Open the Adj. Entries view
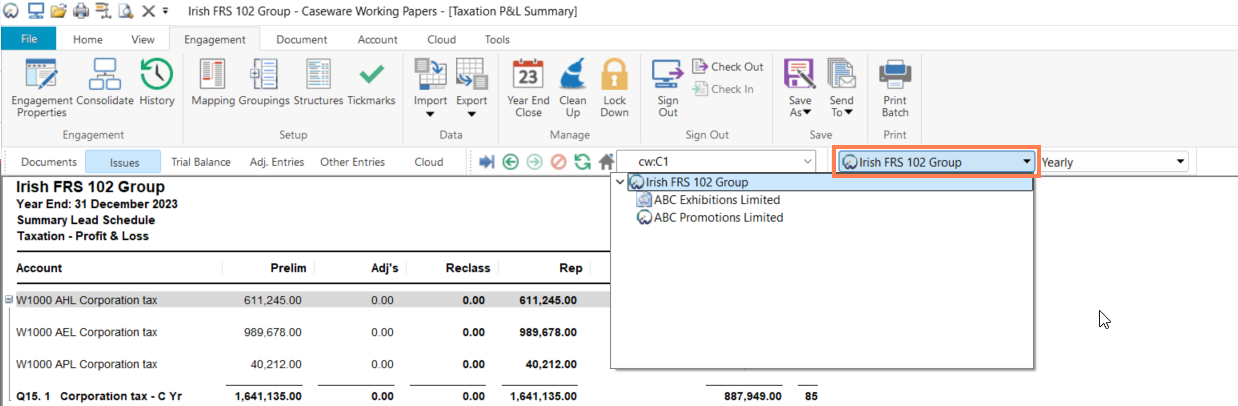Image resolution: width=1238 pixels, height=406 pixels. [275, 162]
